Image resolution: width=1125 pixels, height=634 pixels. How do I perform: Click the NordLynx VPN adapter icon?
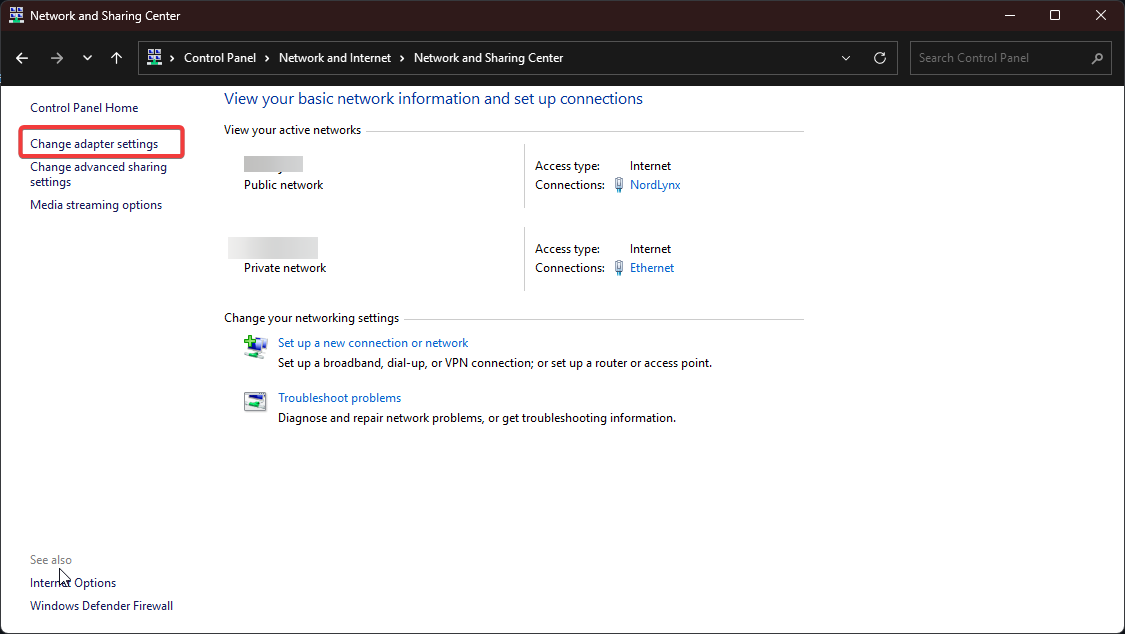pyautogui.click(x=619, y=184)
